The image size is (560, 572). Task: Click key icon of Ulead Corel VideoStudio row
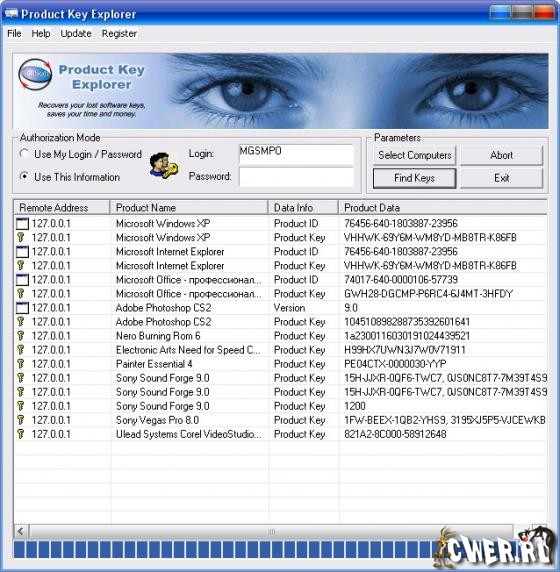pyautogui.click(x=21, y=434)
